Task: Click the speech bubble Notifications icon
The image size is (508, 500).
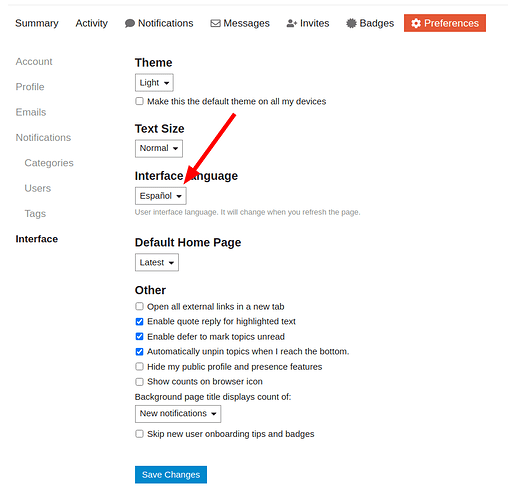Action: (130, 23)
